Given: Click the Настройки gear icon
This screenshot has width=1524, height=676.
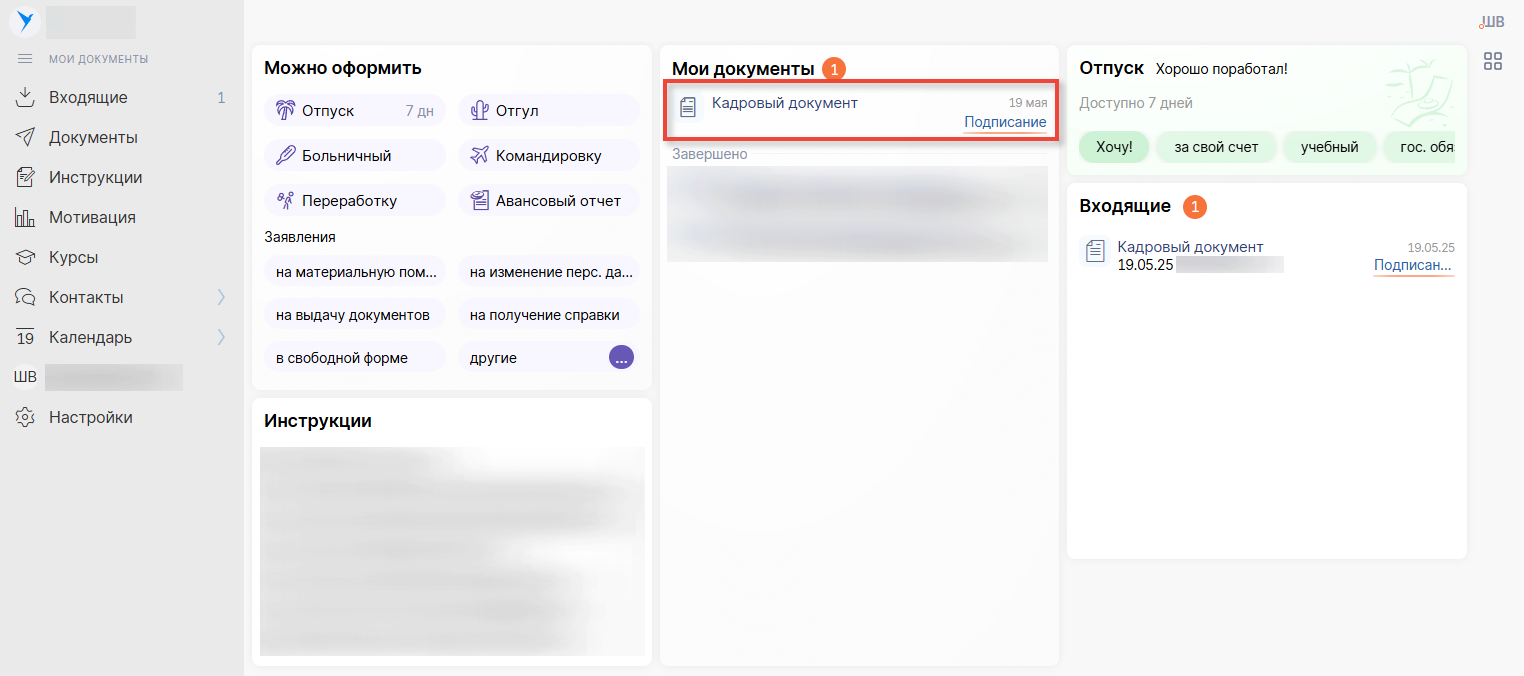Looking at the screenshot, I should click(25, 417).
